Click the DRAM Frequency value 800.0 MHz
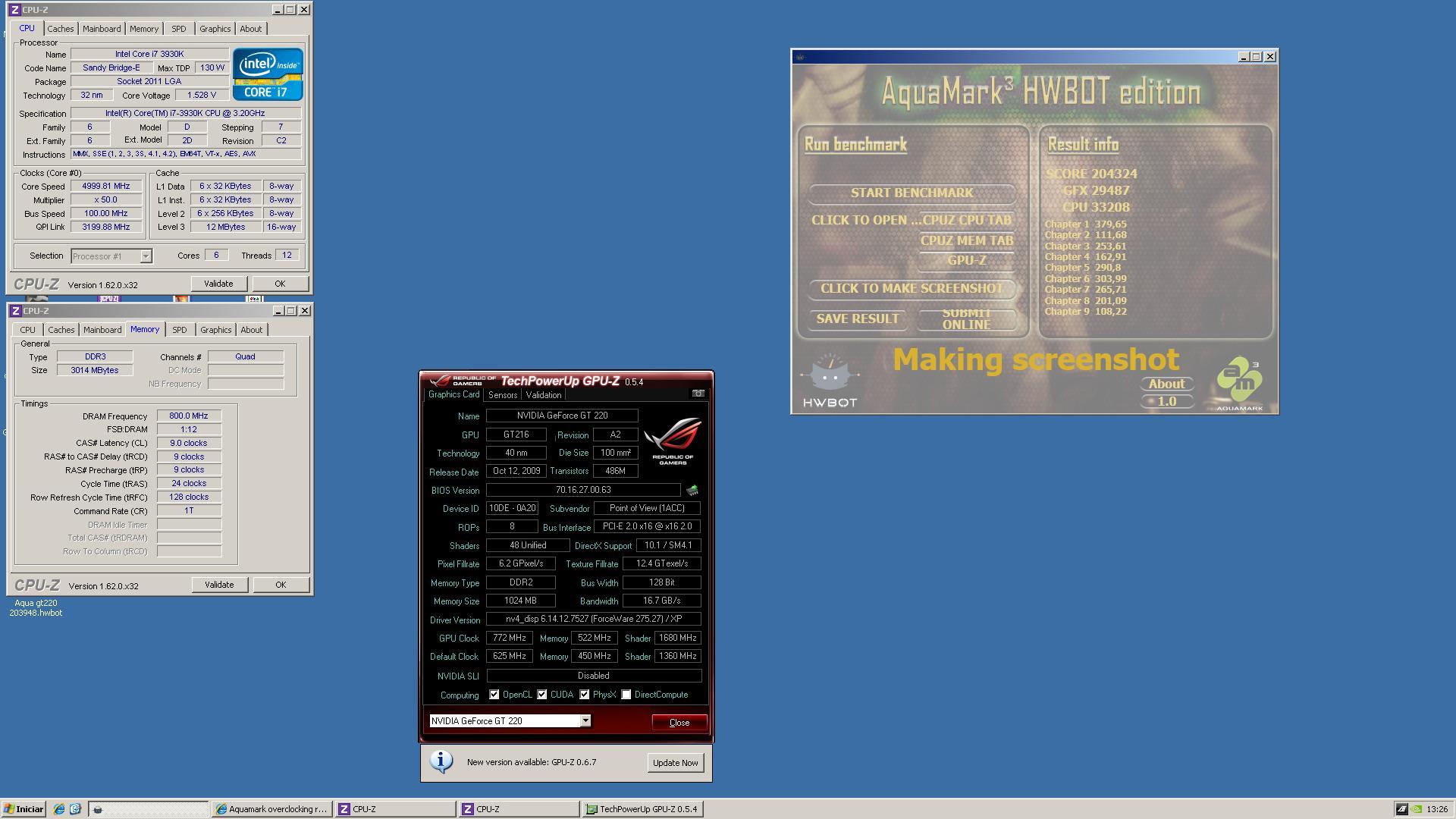The image size is (1456, 819). (x=189, y=416)
